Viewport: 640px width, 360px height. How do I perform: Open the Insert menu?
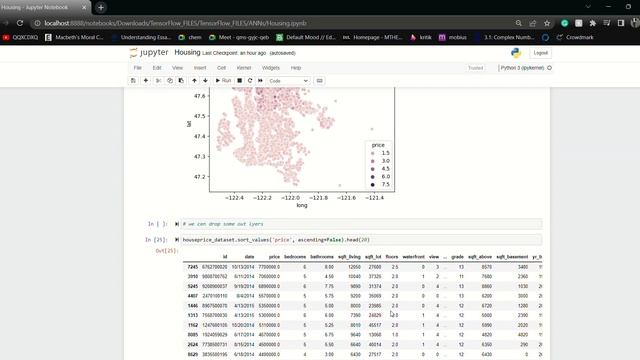pyautogui.click(x=200, y=68)
